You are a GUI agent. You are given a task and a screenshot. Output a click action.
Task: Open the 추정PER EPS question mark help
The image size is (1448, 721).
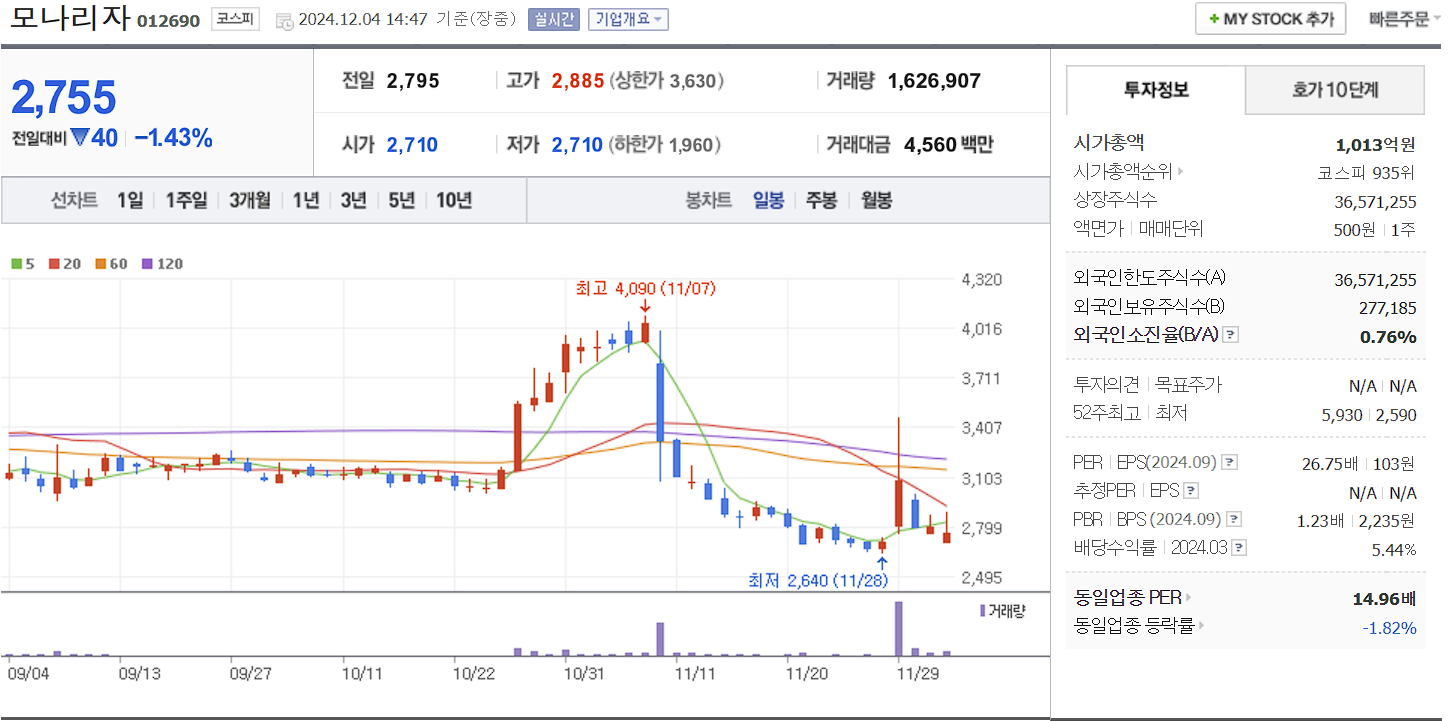[1190, 491]
